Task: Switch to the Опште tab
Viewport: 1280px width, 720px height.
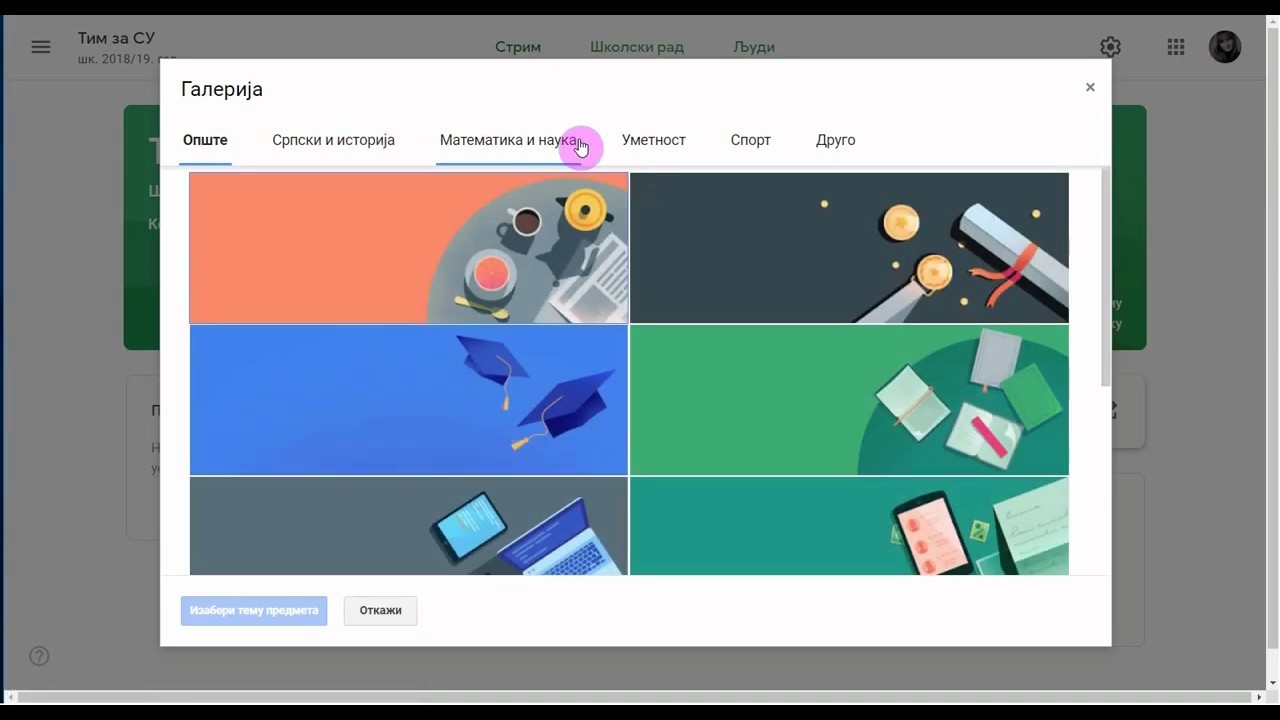Action: [205, 140]
